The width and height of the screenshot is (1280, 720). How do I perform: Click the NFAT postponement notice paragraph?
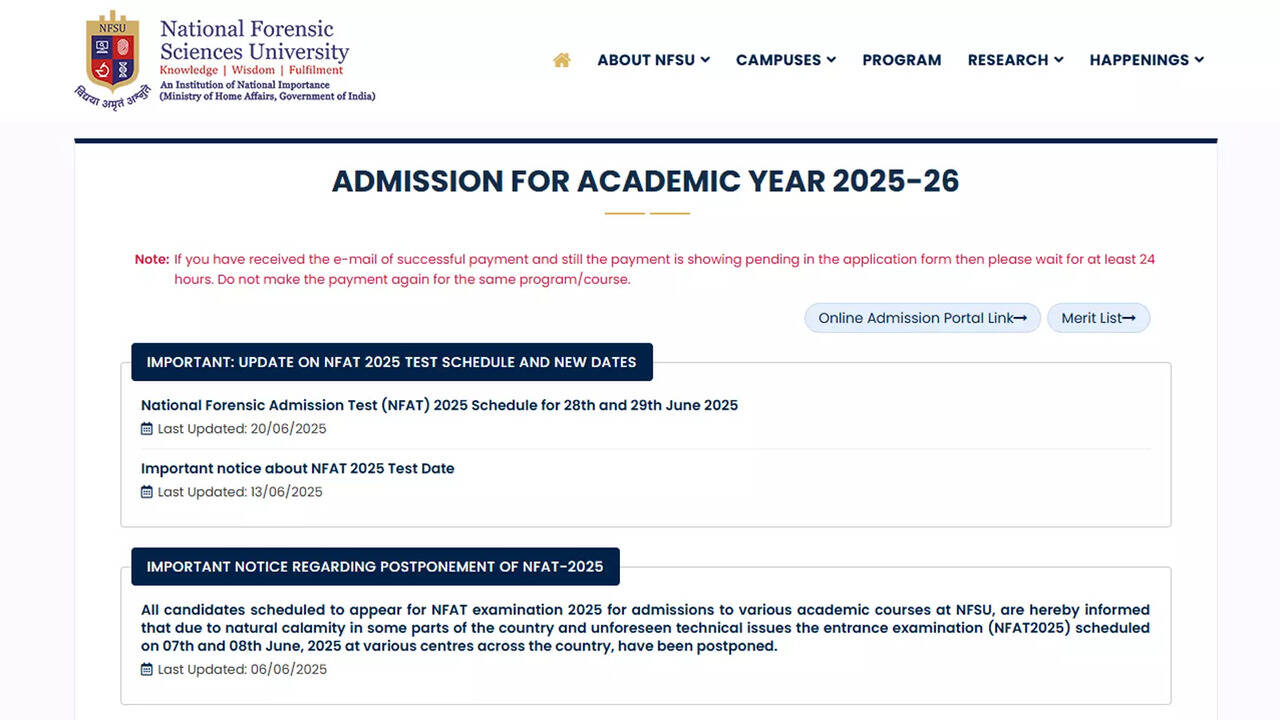[645, 628]
